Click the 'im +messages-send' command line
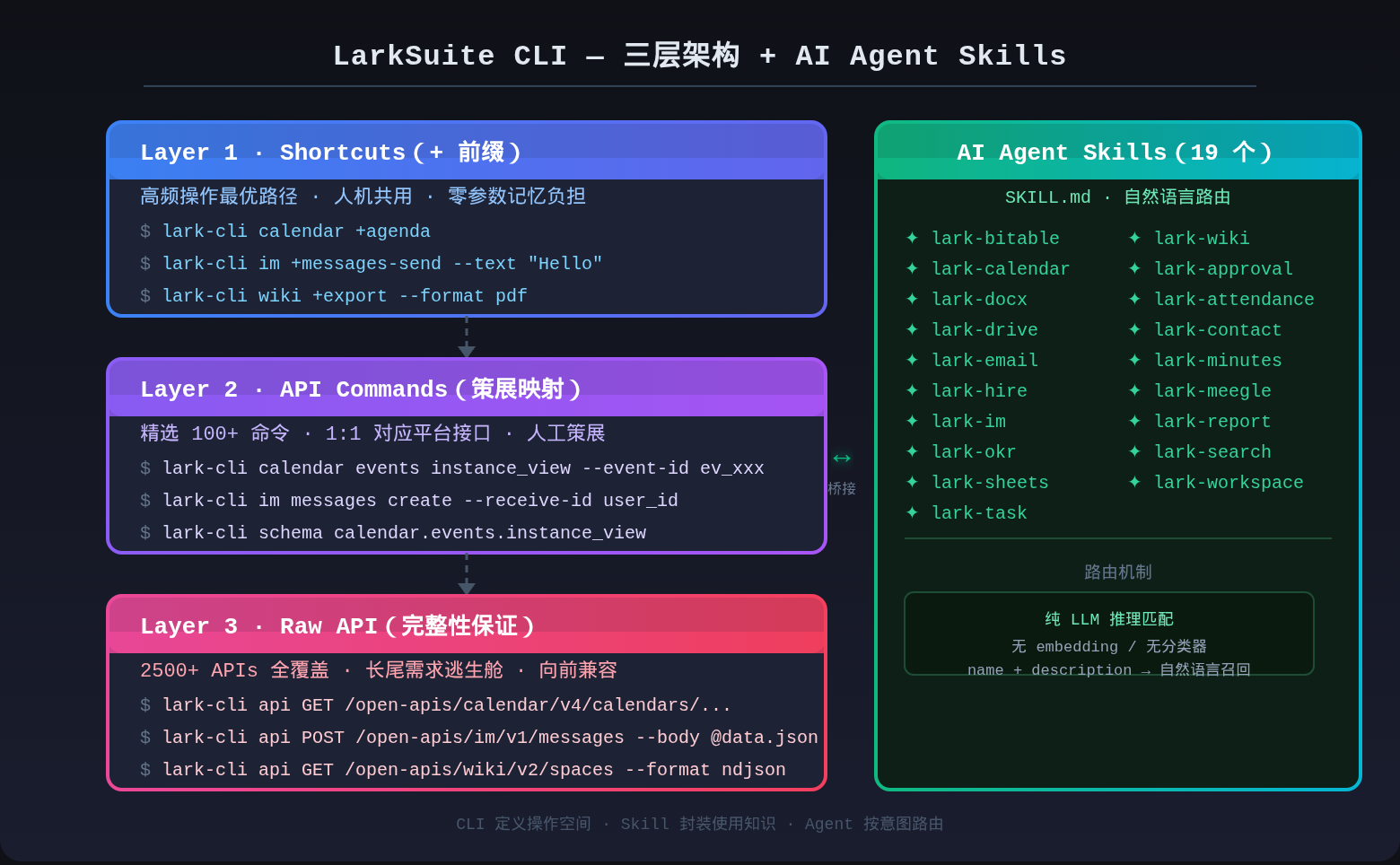Image resolution: width=1400 pixels, height=865 pixels. (372, 264)
